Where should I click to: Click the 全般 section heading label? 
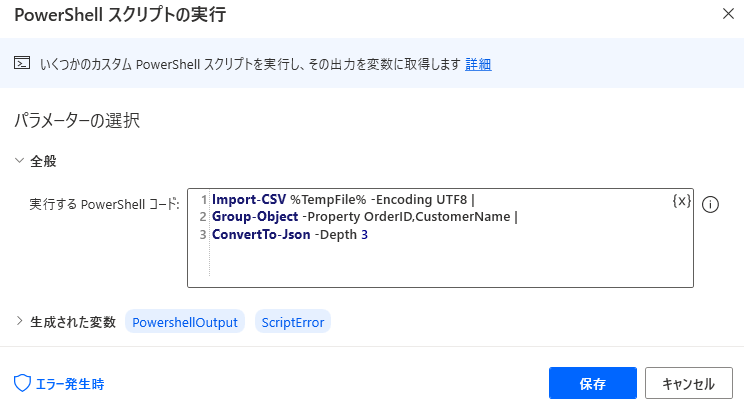43,161
